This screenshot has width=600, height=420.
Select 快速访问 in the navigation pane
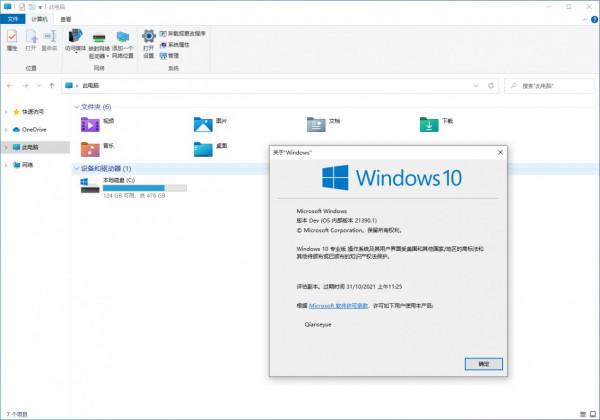[33, 112]
